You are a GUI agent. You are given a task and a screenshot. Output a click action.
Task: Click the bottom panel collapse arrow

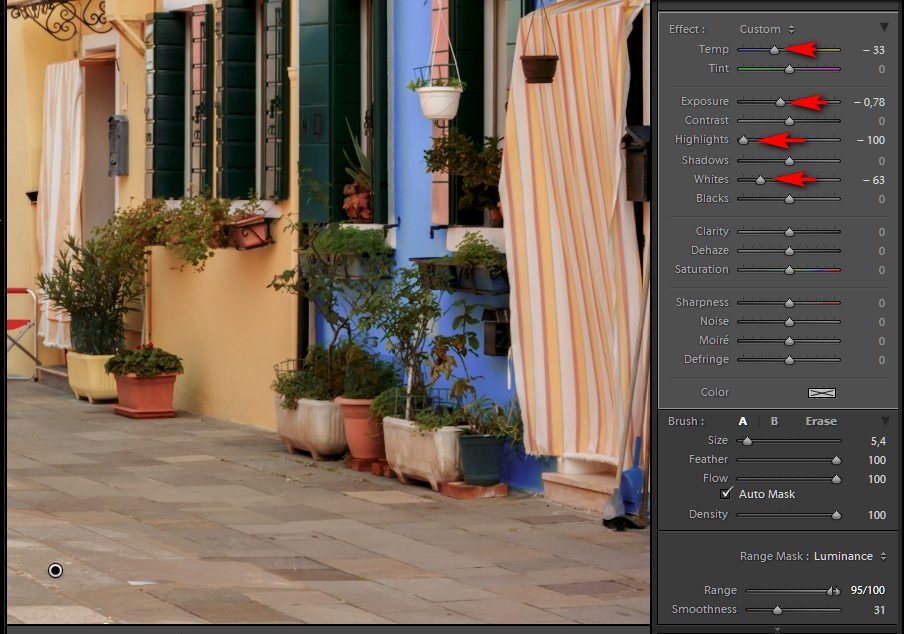777,629
